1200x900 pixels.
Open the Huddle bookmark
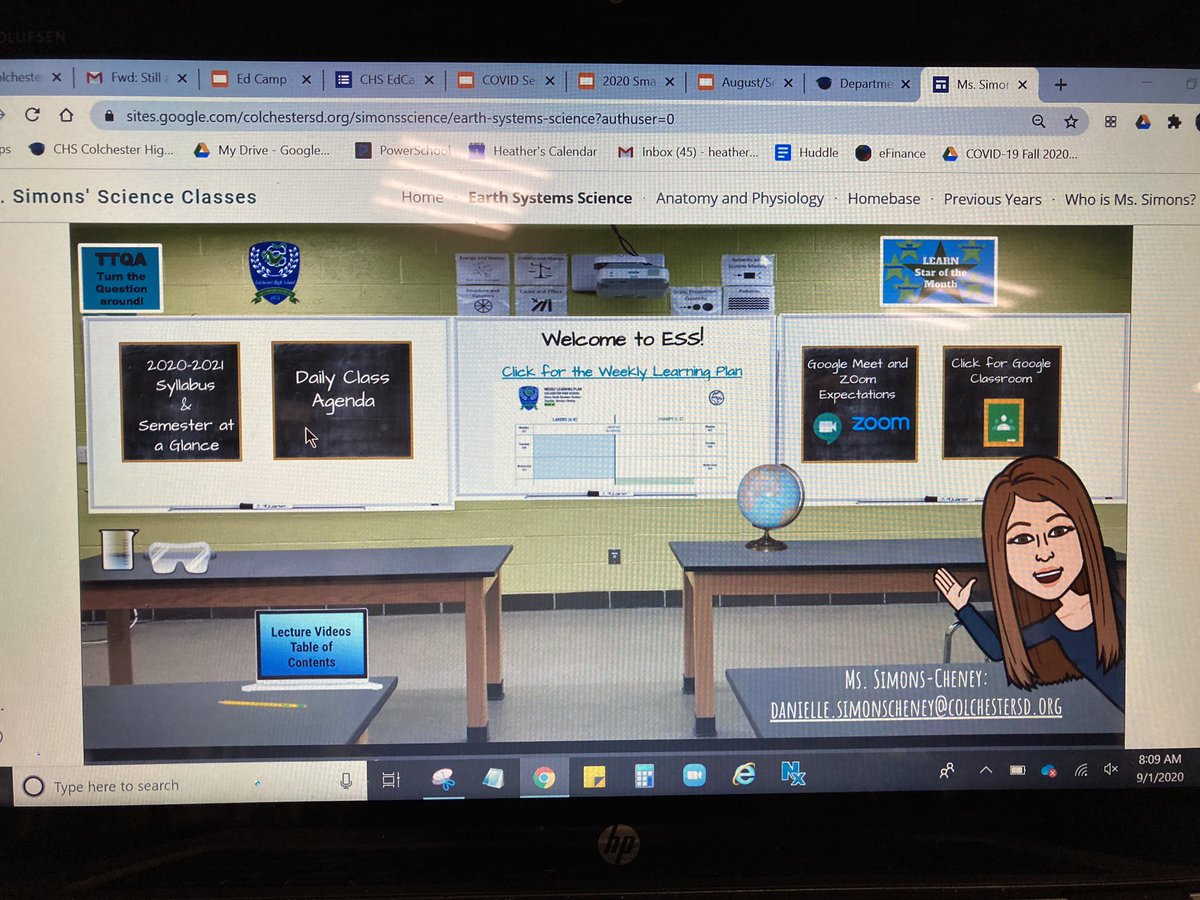[x=807, y=153]
